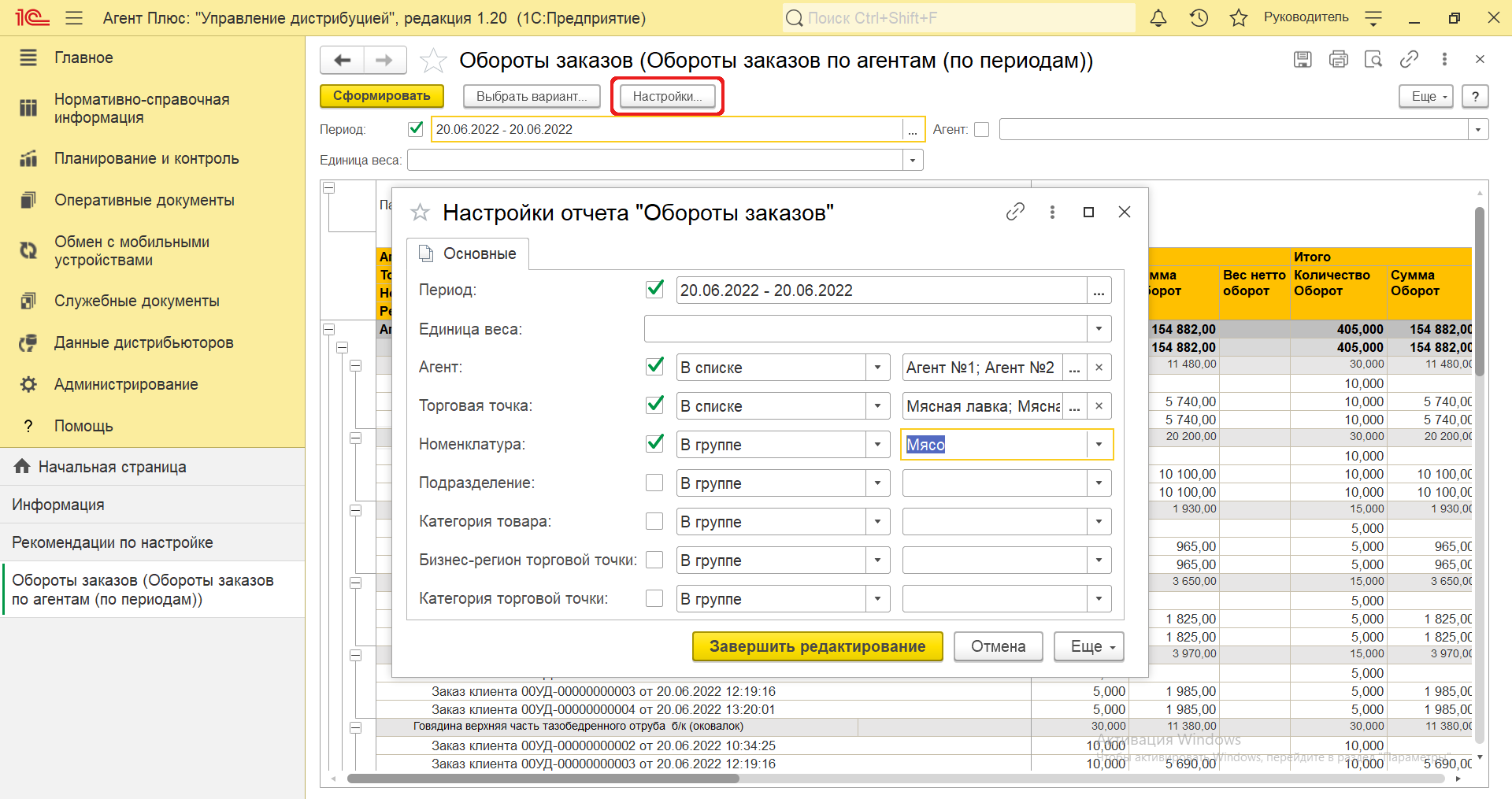This screenshot has height=799, width=1512.
Task: Open the service menu icon next to Руководитель
Action: pyautogui.click(x=1373, y=17)
